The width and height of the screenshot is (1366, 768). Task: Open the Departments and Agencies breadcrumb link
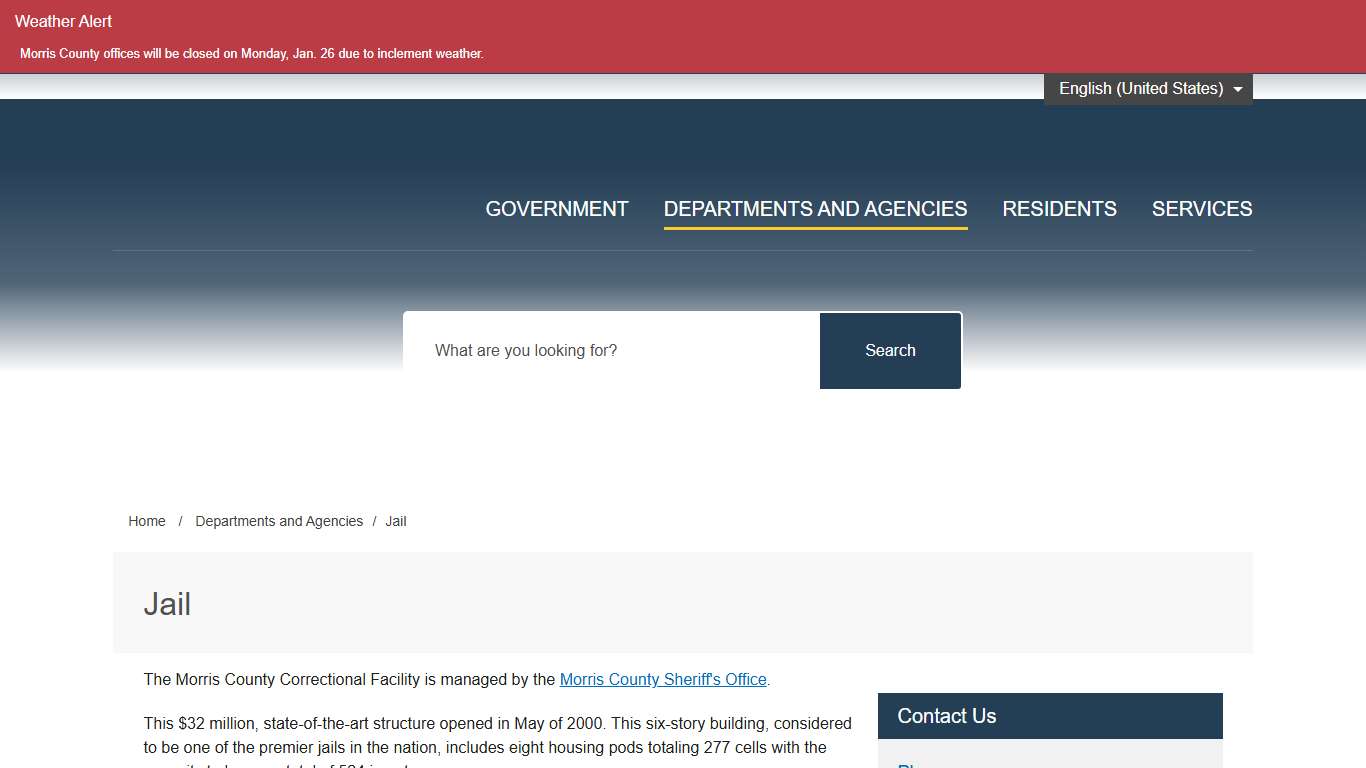279,521
